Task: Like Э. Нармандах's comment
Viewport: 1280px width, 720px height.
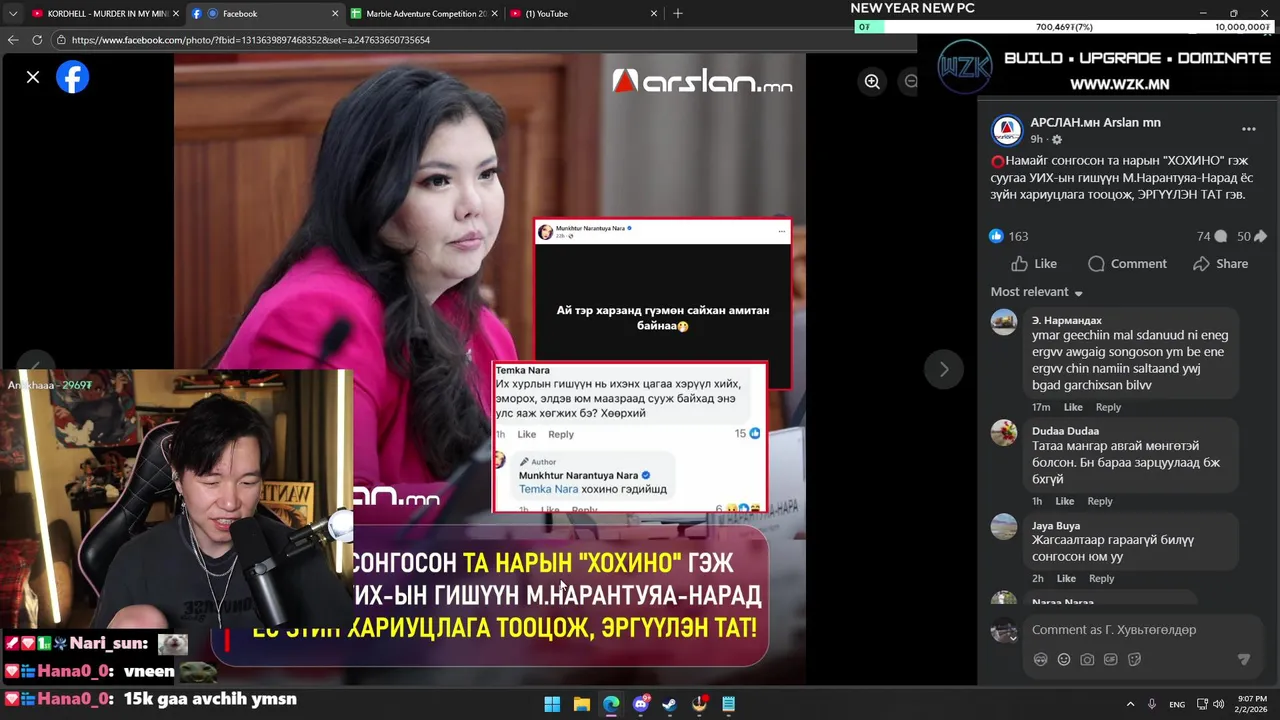Action: click(1073, 407)
